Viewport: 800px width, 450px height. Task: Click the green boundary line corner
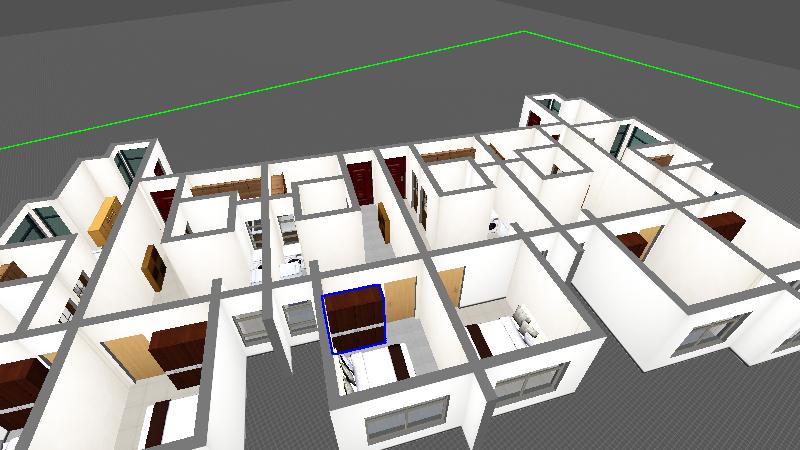click(x=524, y=32)
